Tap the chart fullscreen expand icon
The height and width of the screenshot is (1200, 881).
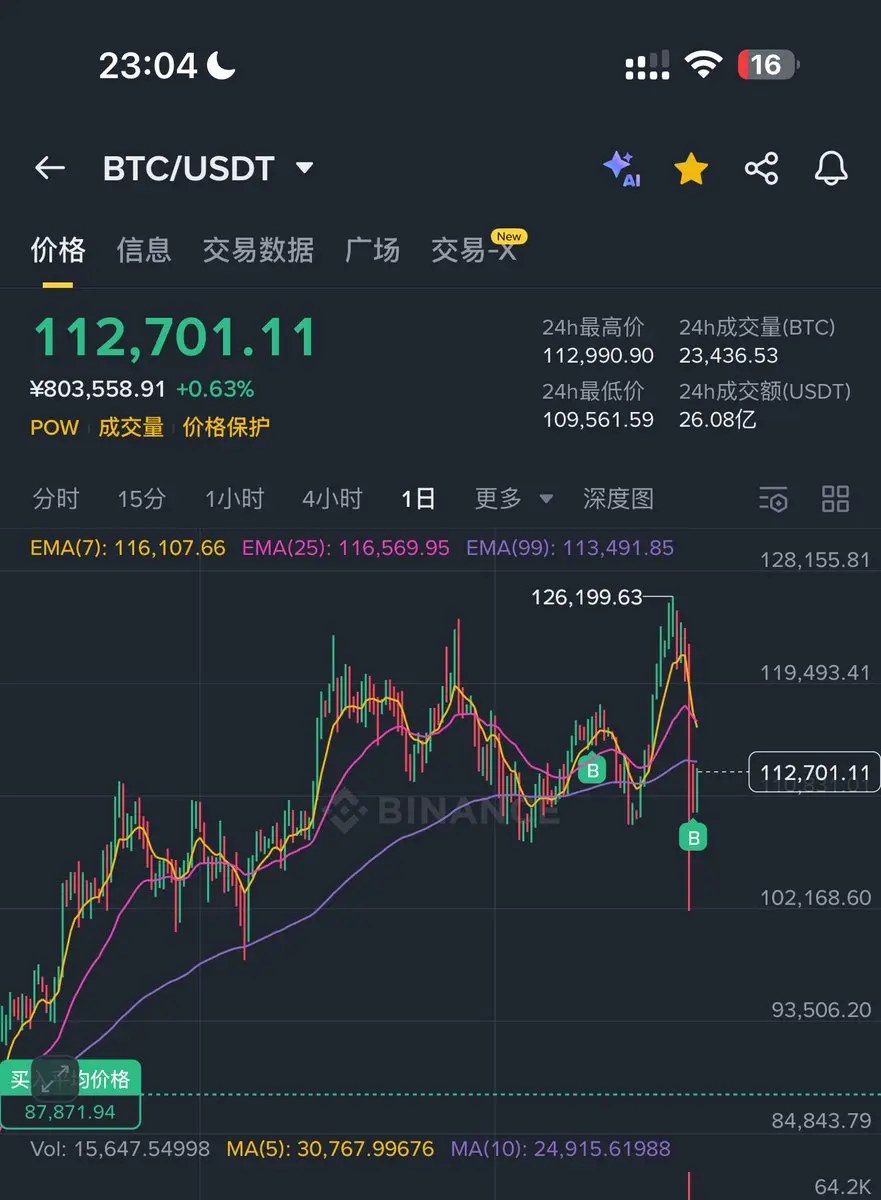(x=55, y=1078)
